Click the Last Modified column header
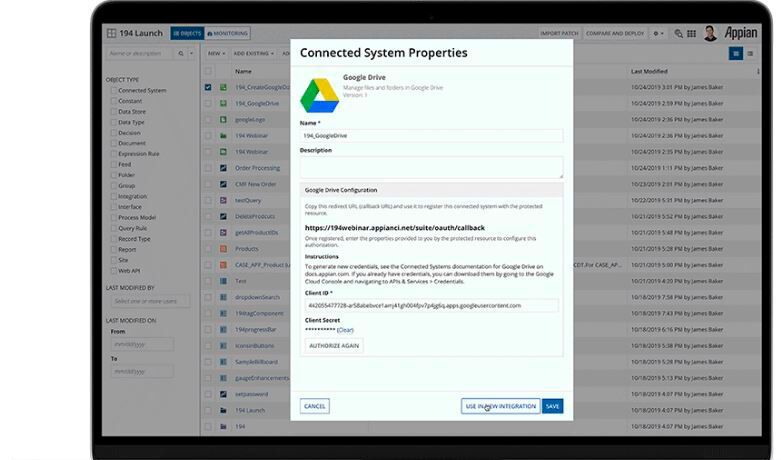The width and height of the screenshot is (781, 460). click(649, 71)
